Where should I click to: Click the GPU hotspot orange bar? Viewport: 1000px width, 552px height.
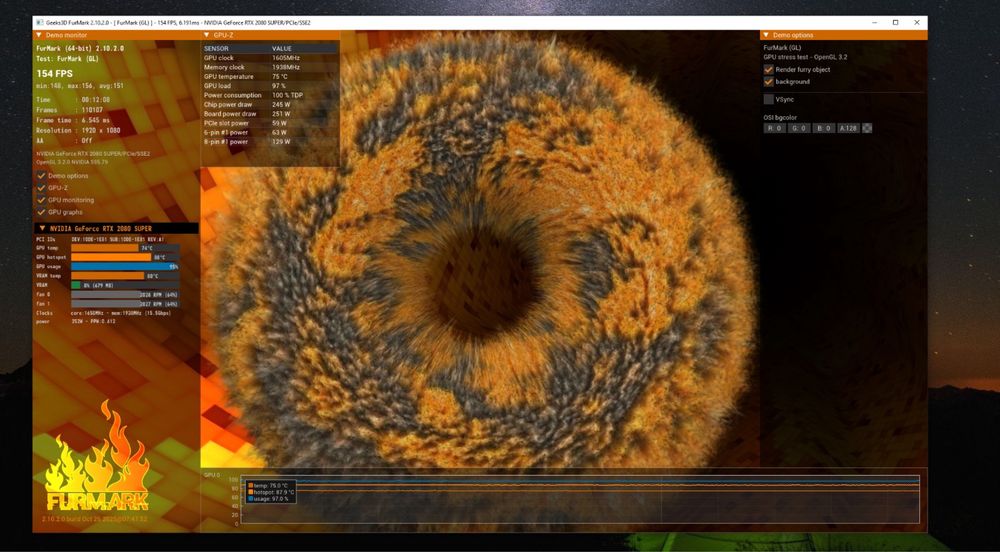[x=111, y=258]
